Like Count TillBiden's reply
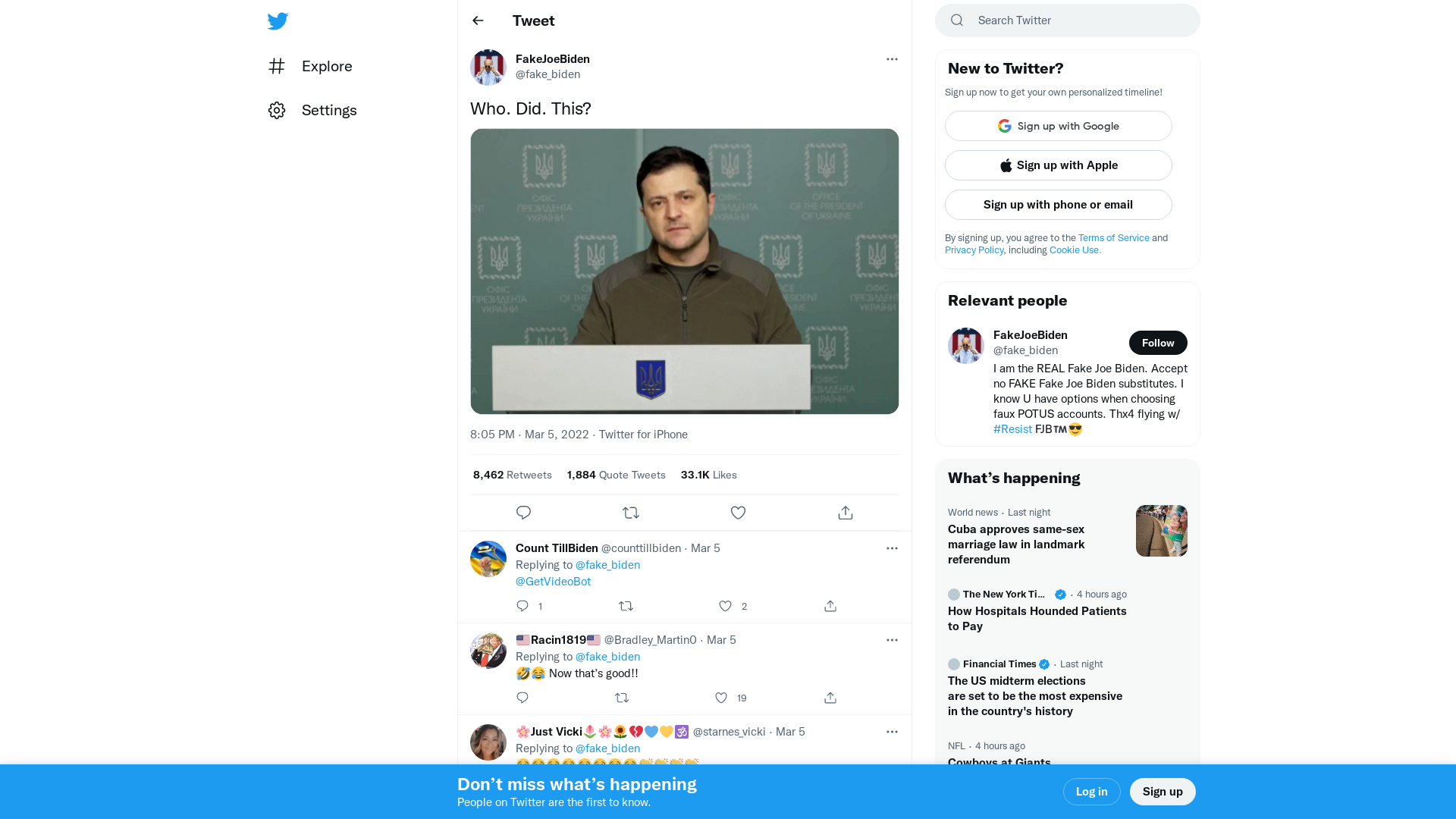The height and width of the screenshot is (819, 1456). 726,606
